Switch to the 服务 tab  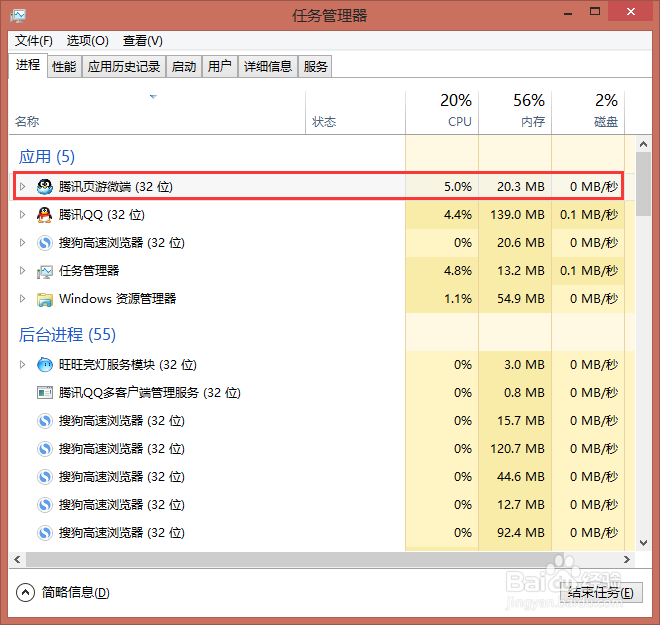click(x=315, y=66)
